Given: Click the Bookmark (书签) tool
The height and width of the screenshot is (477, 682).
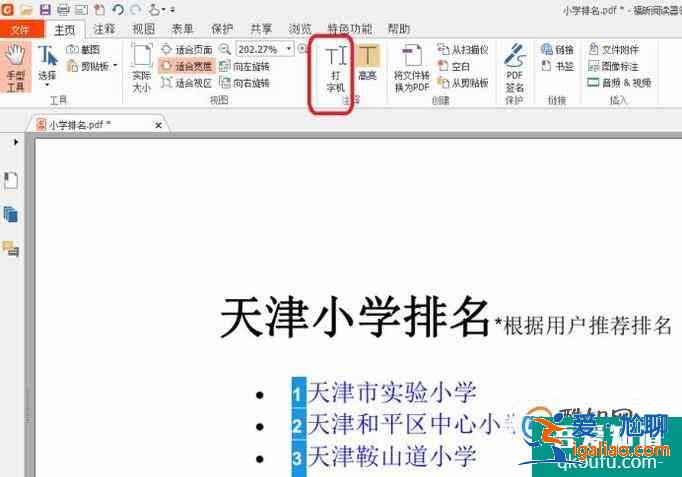Looking at the screenshot, I should [x=558, y=66].
